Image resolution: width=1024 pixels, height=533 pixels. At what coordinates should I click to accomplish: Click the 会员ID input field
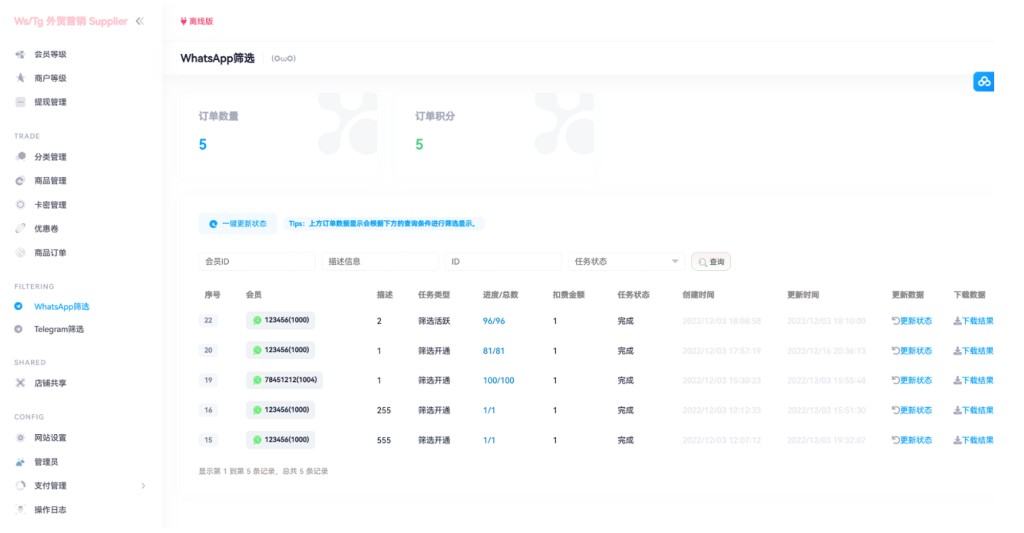[257, 261]
